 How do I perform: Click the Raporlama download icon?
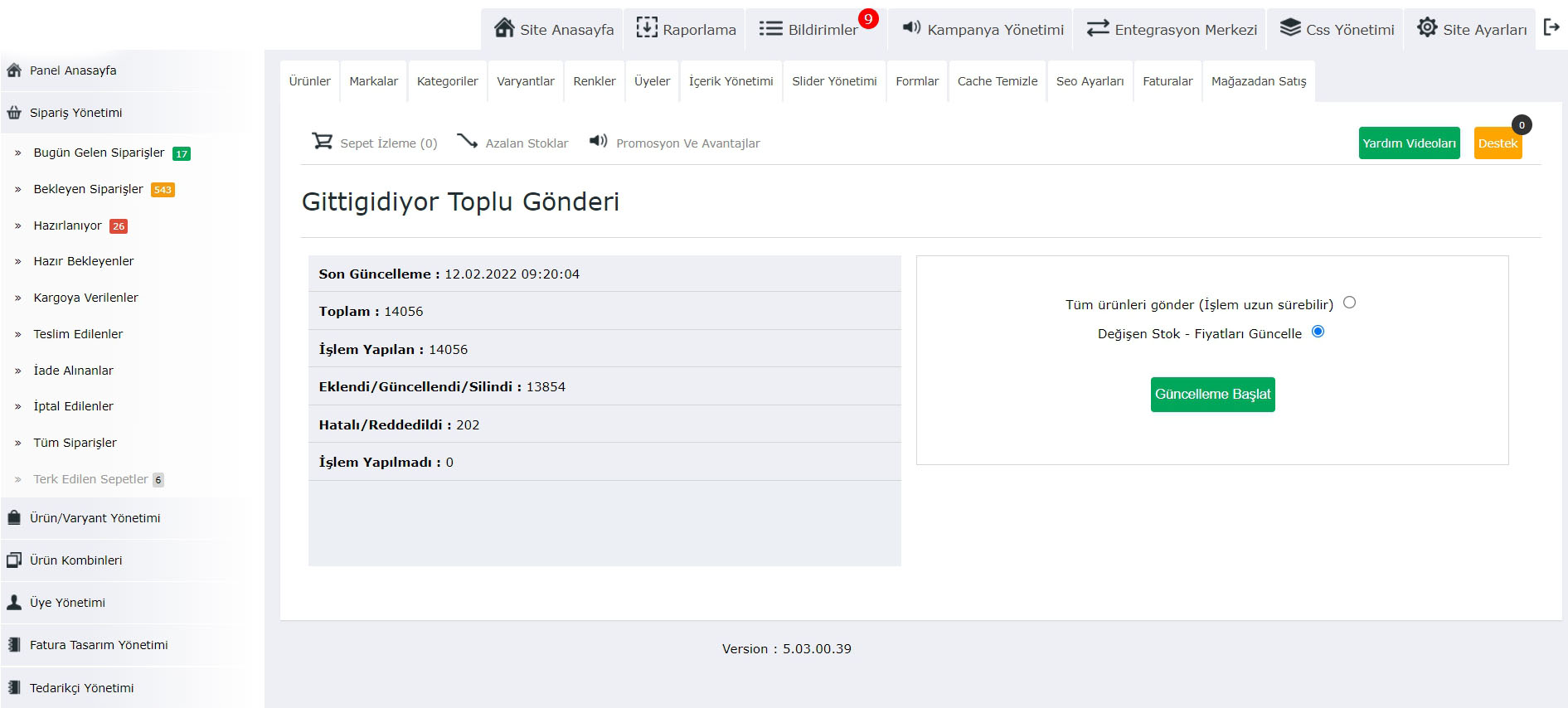click(x=647, y=27)
